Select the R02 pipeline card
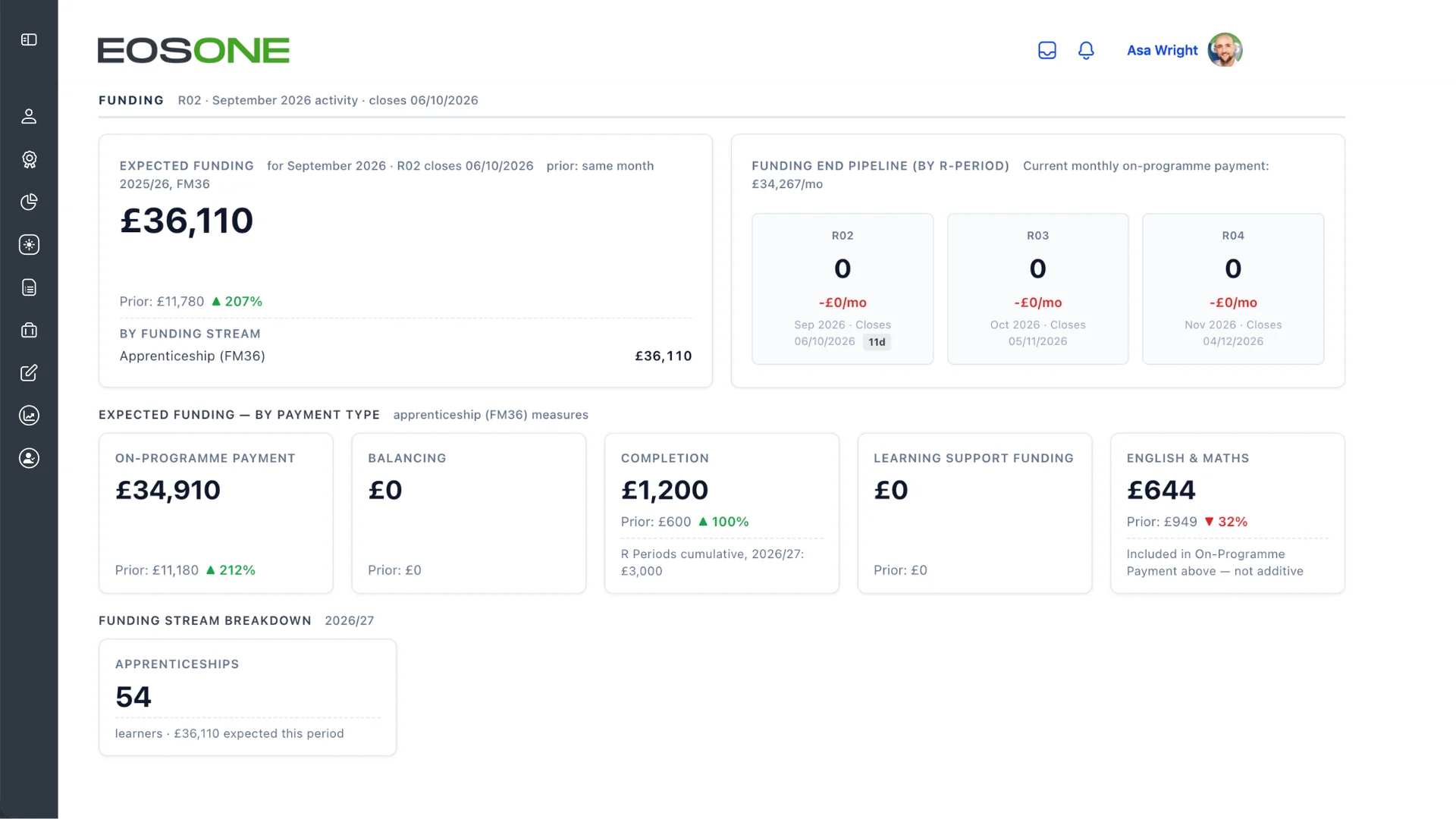 tap(843, 289)
